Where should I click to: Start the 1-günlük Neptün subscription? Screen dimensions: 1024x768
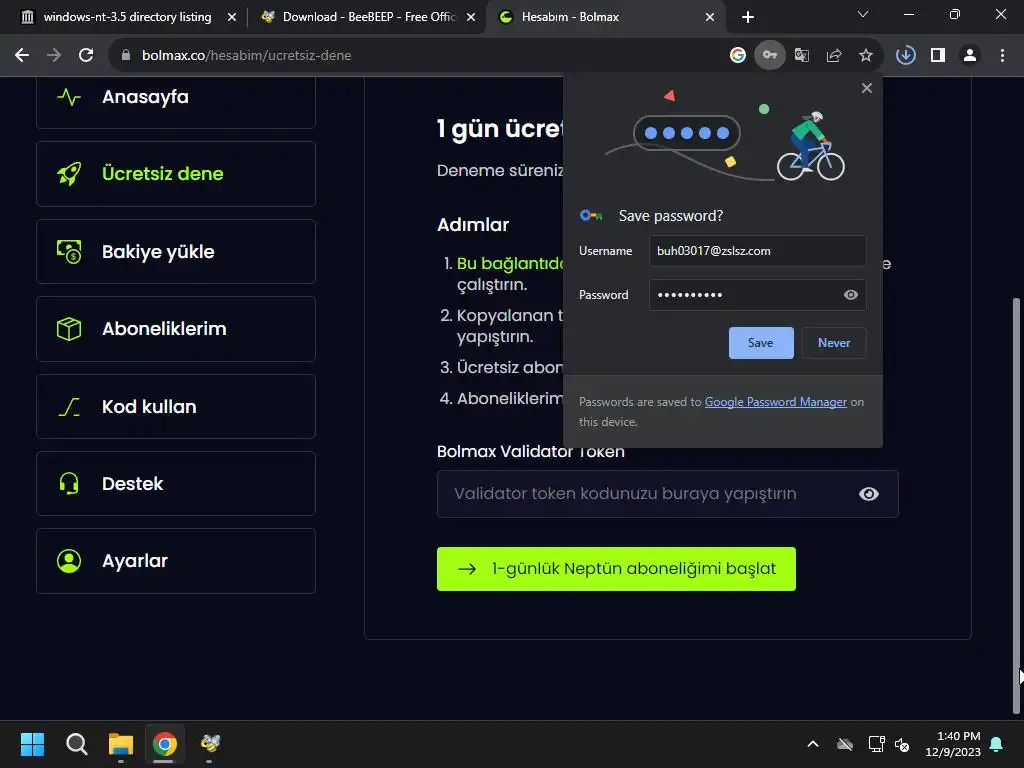pos(616,569)
